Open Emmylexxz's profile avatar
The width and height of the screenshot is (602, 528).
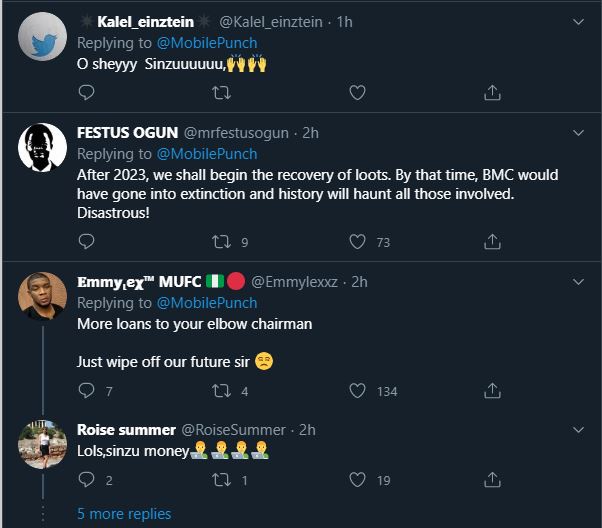[x=43, y=297]
